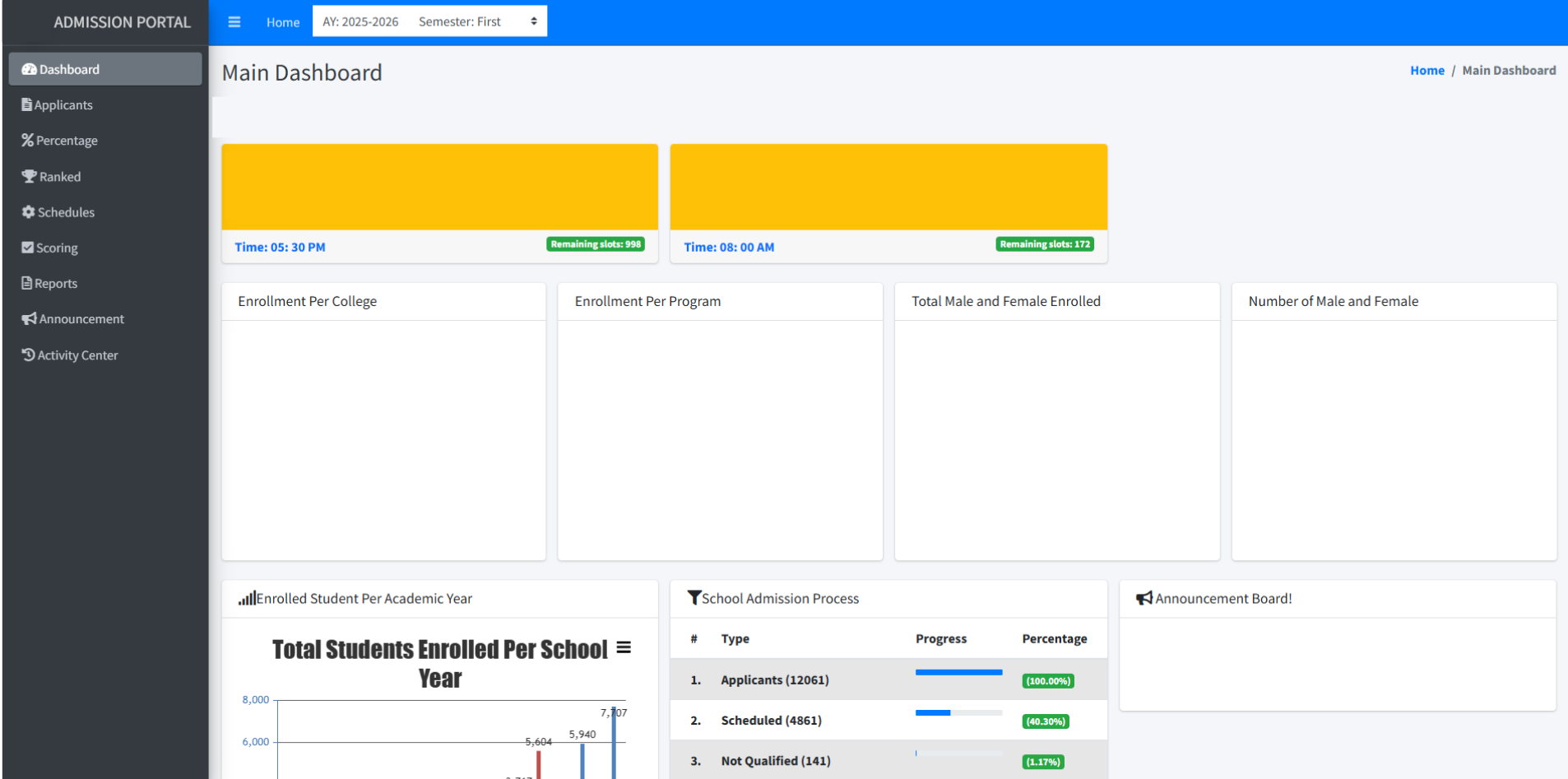Open the Reports menu item
The width and height of the screenshot is (1568, 779).
click(56, 284)
